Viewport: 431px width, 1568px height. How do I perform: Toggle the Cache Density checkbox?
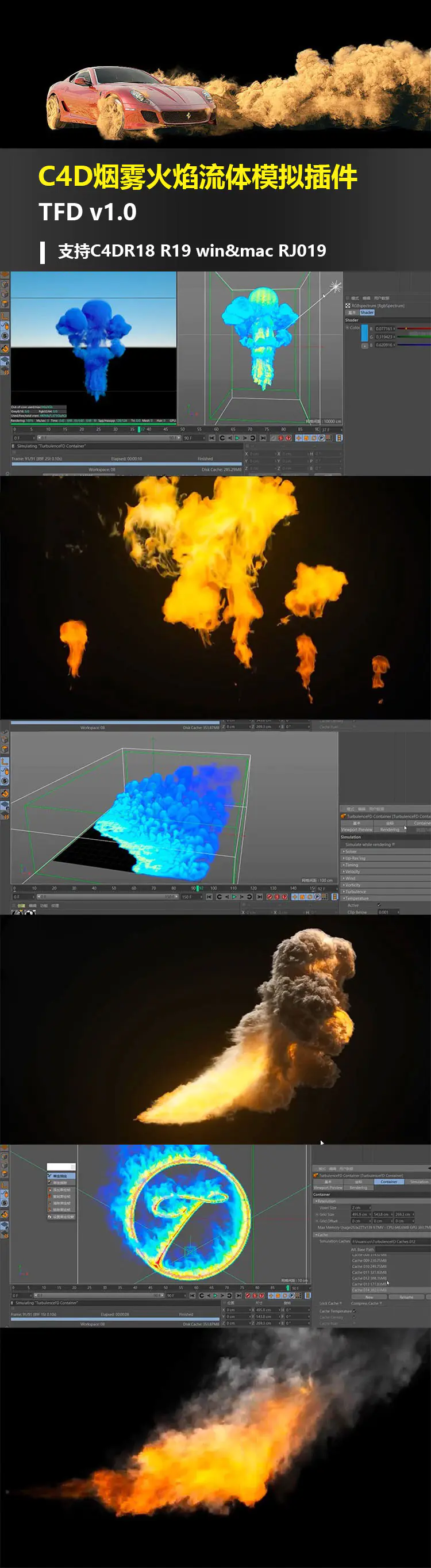355,1318
